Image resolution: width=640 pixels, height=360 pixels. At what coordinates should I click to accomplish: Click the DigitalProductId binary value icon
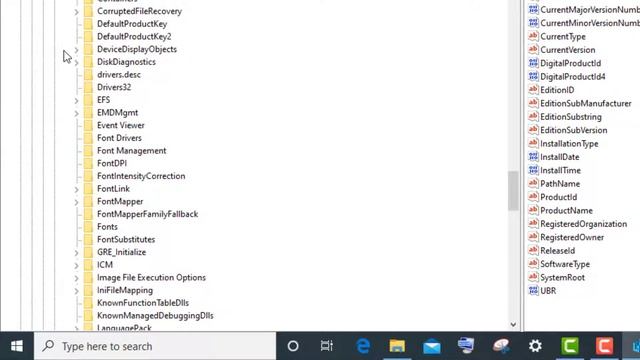(533, 63)
